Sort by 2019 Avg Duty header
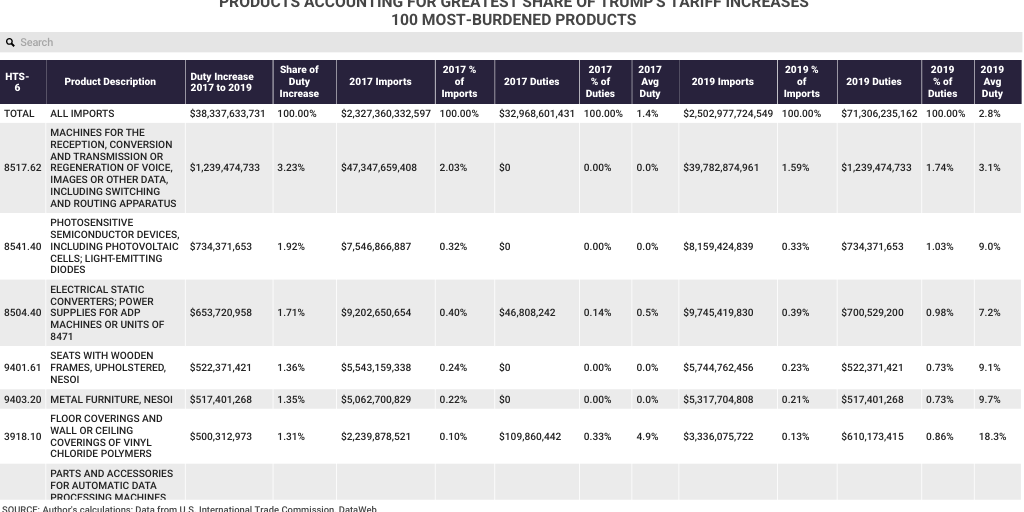Image resolution: width=1024 pixels, height=512 pixels. click(992, 82)
